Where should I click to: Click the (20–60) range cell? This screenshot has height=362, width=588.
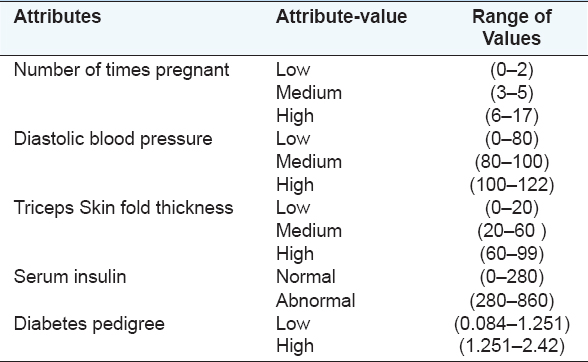click(x=512, y=231)
